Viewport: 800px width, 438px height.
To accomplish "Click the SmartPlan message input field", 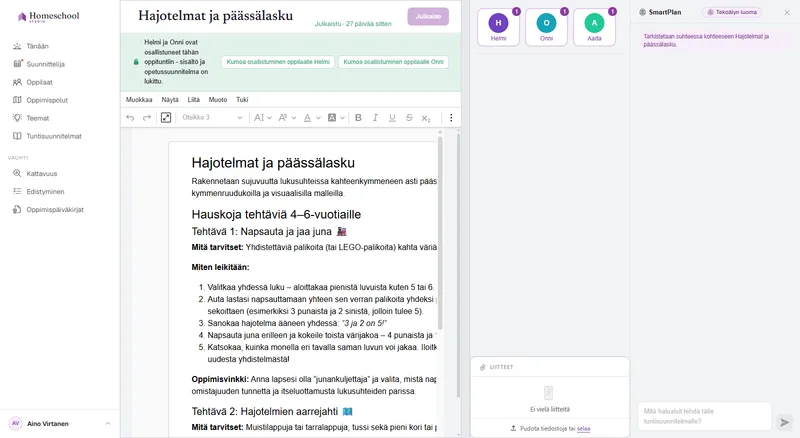I will click(x=704, y=416).
